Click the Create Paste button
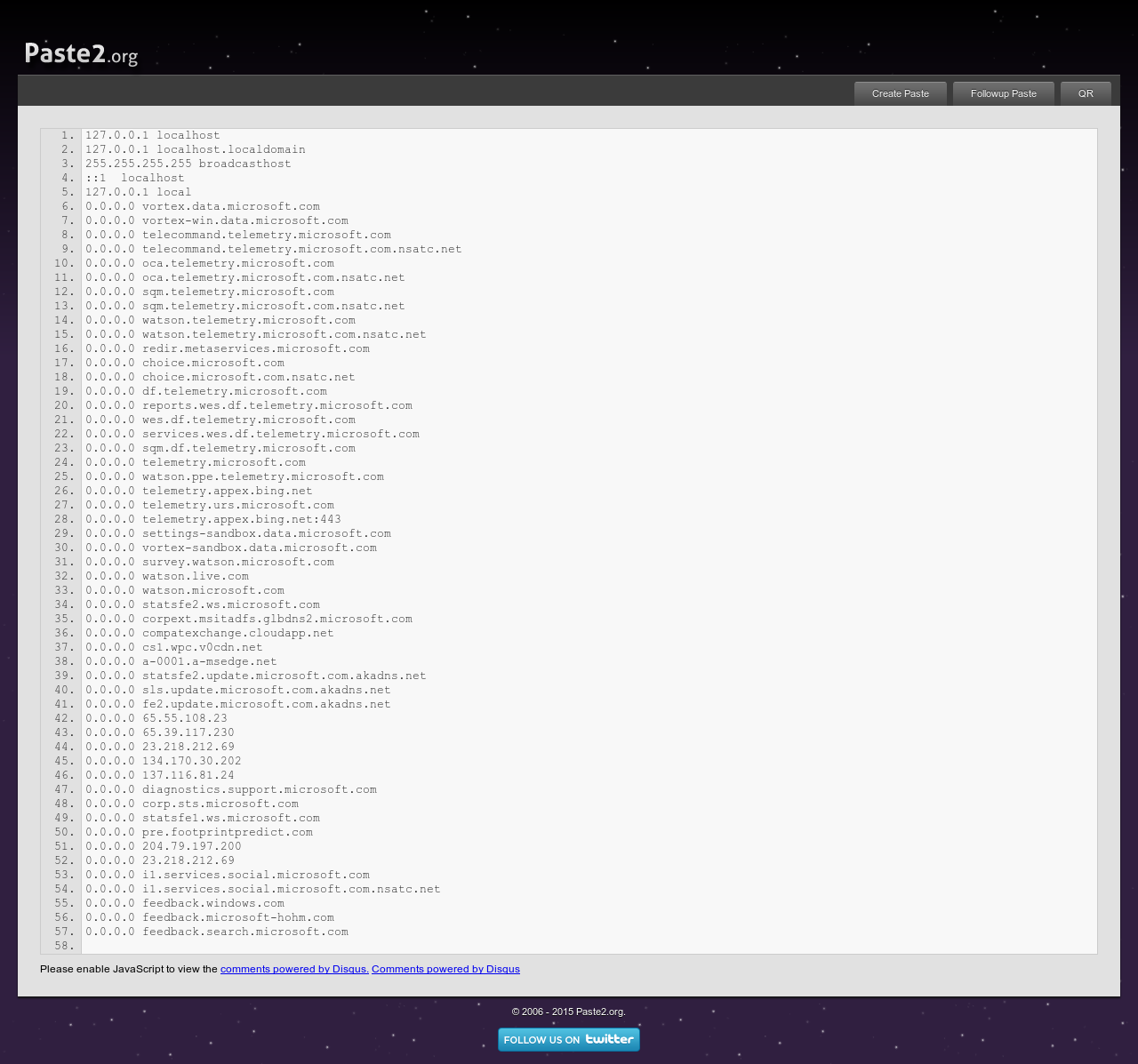This screenshot has width=1138, height=1064. pyautogui.click(x=901, y=93)
